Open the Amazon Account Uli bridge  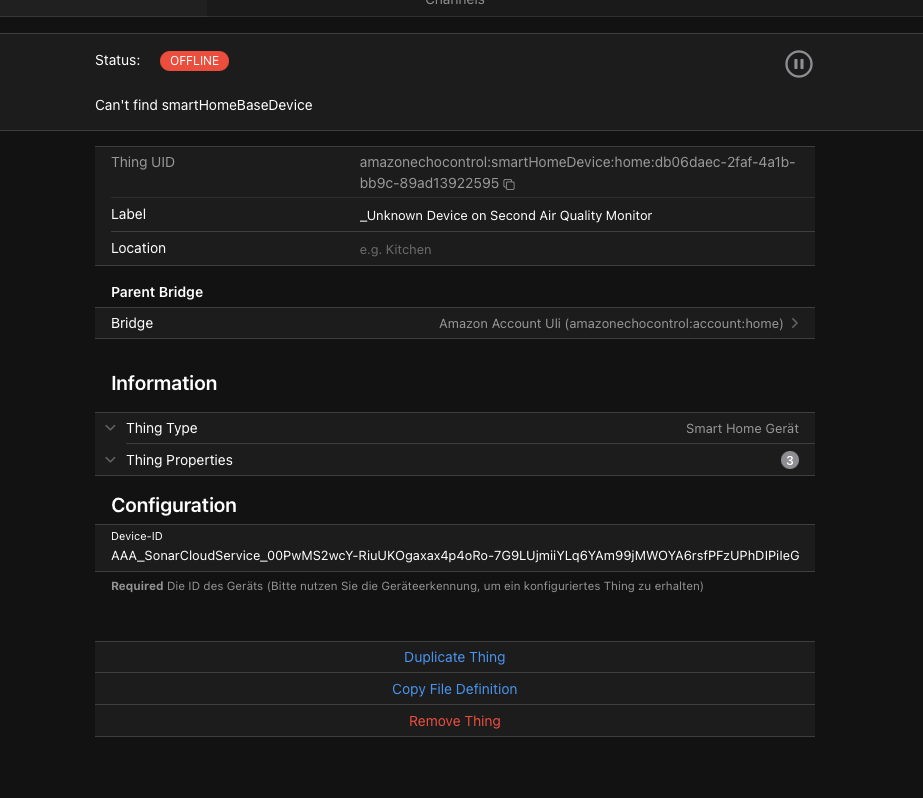(611, 324)
